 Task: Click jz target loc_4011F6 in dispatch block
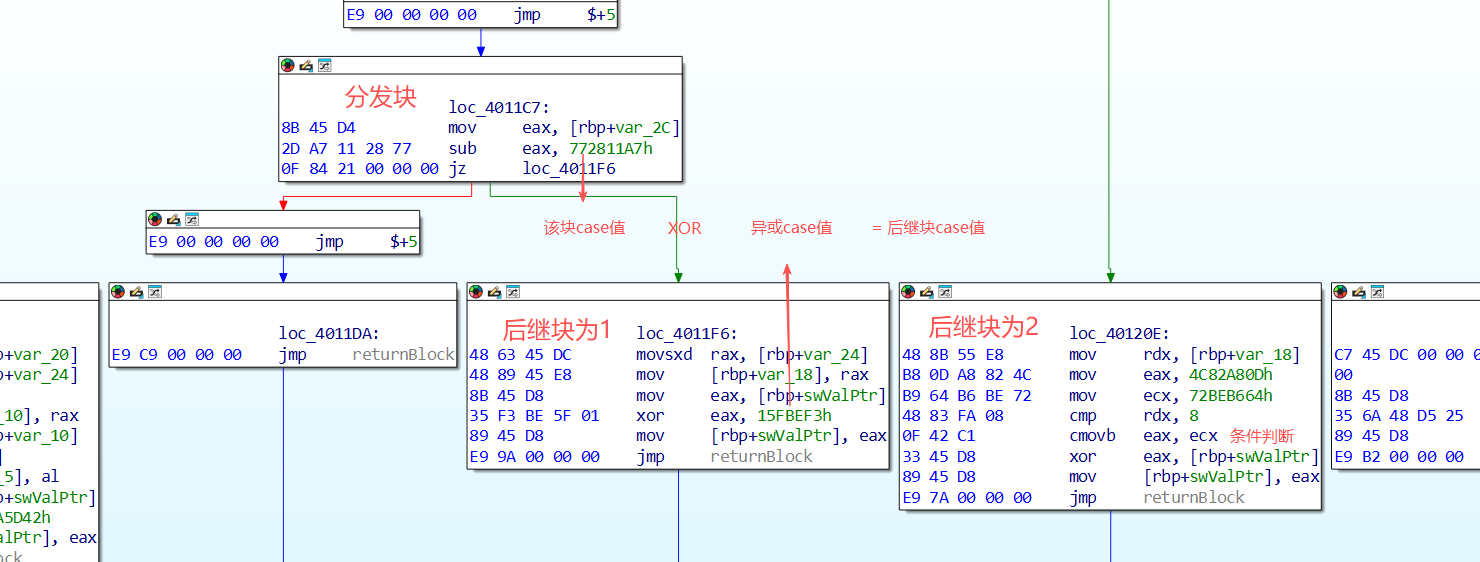[x=568, y=169]
